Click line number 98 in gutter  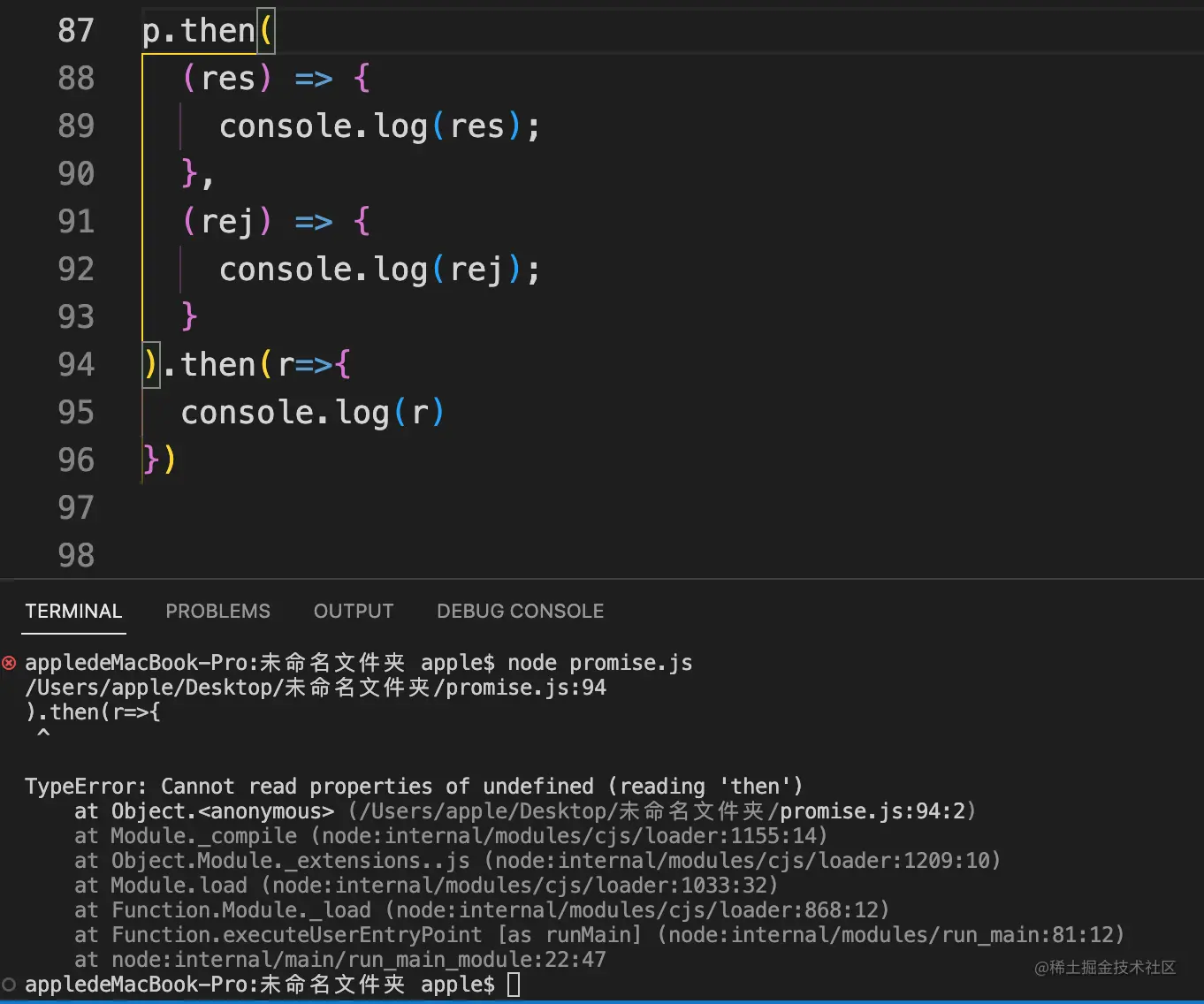pyautogui.click(x=76, y=556)
